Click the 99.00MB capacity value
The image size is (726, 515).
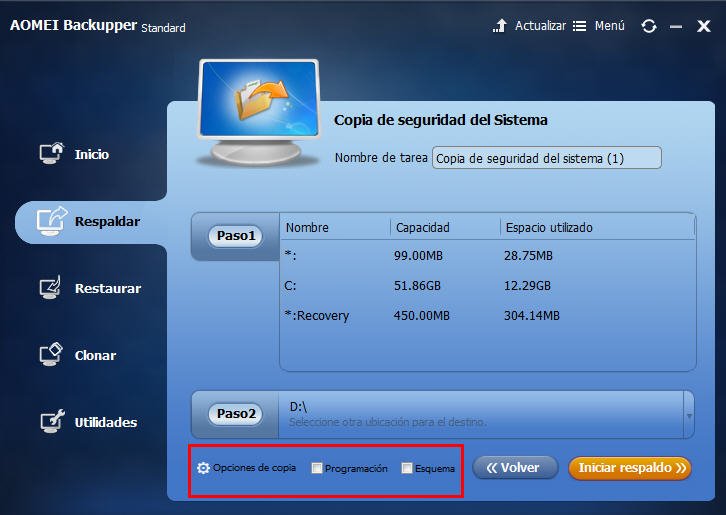(x=418, y=256)
